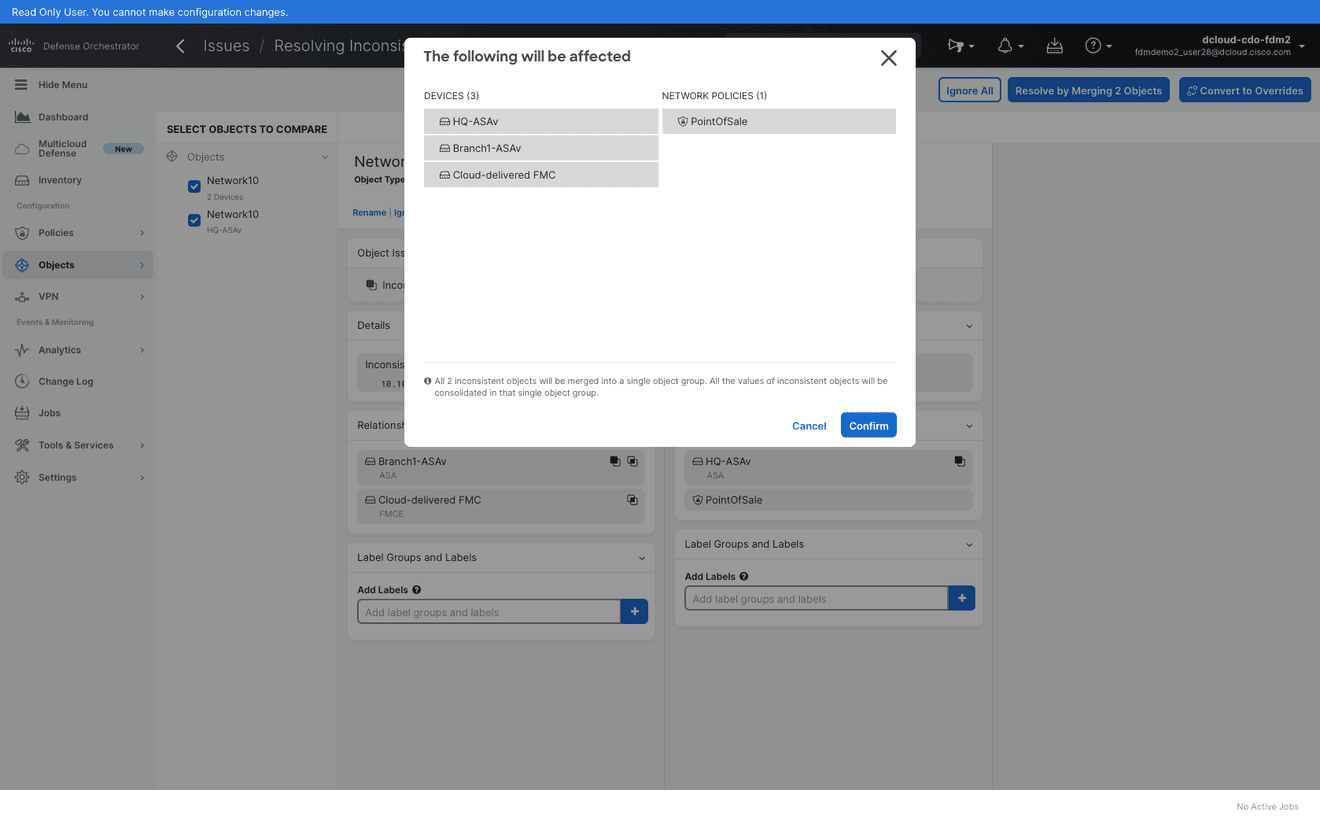Click the Change Log clock icon

(22, 381)
